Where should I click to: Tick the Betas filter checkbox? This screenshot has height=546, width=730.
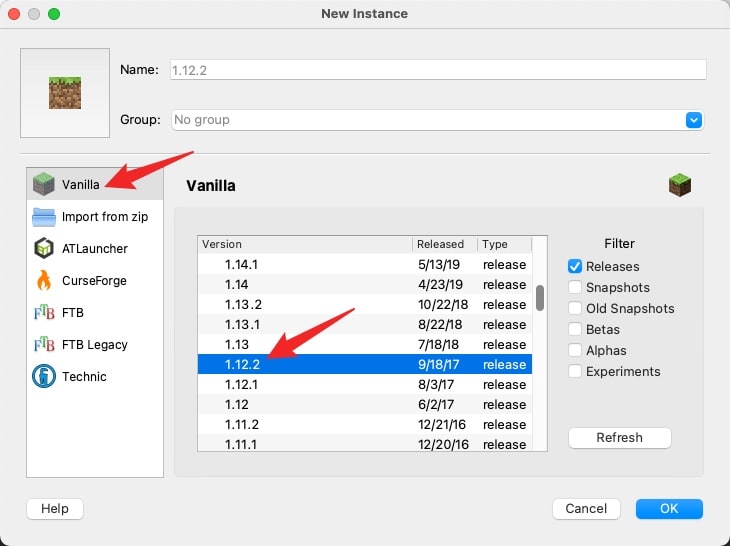click(575, 329)
